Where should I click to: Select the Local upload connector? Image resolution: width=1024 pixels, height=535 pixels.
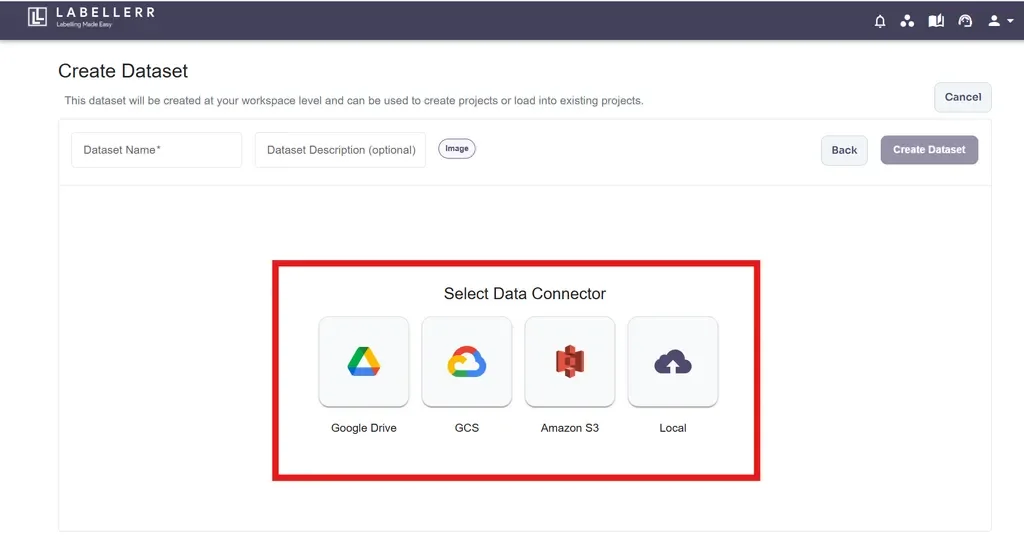pyautogui.click(x=673, y=362)
